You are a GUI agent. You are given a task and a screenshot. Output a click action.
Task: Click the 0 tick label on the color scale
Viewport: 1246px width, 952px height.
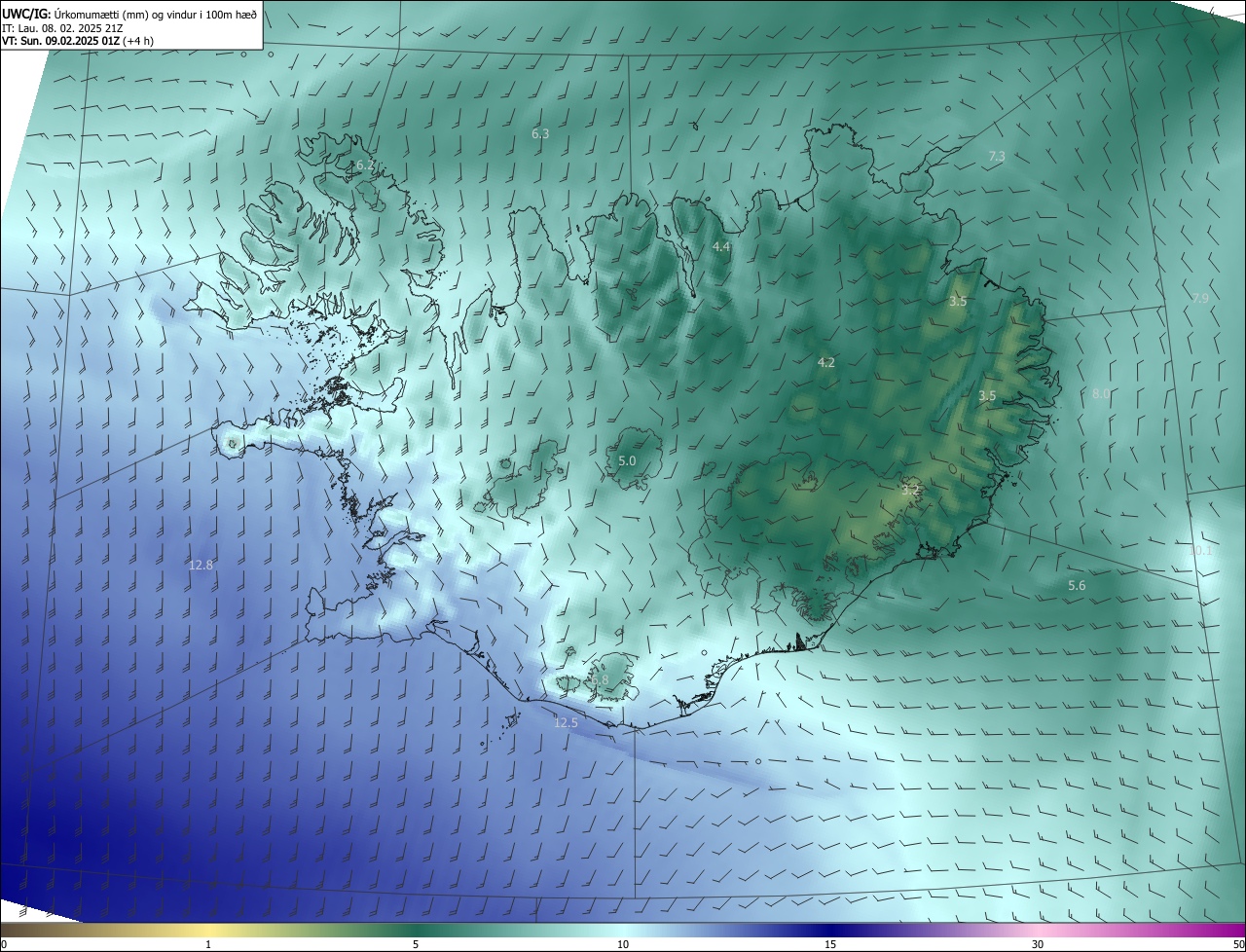(x=4, y=944)
